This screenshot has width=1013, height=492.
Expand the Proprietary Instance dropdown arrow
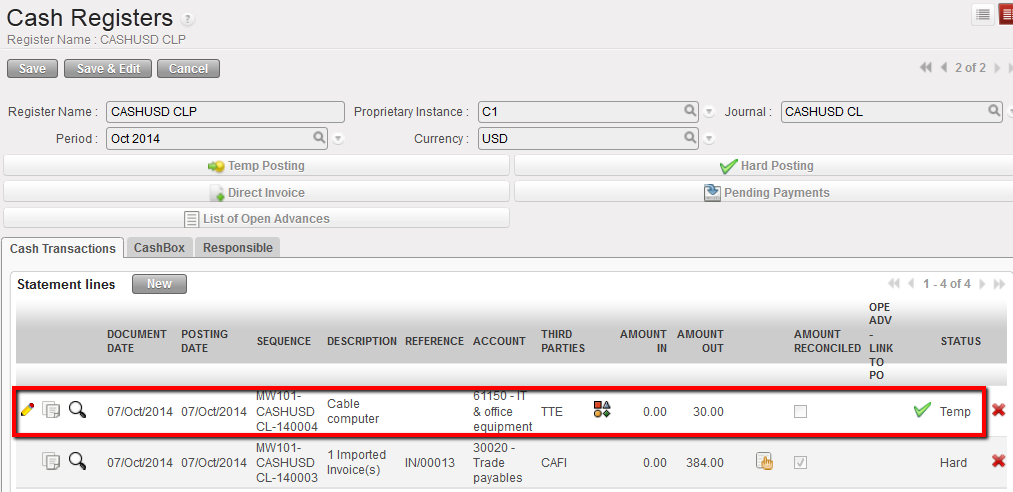pyautogui.click(x=709, y=112)
